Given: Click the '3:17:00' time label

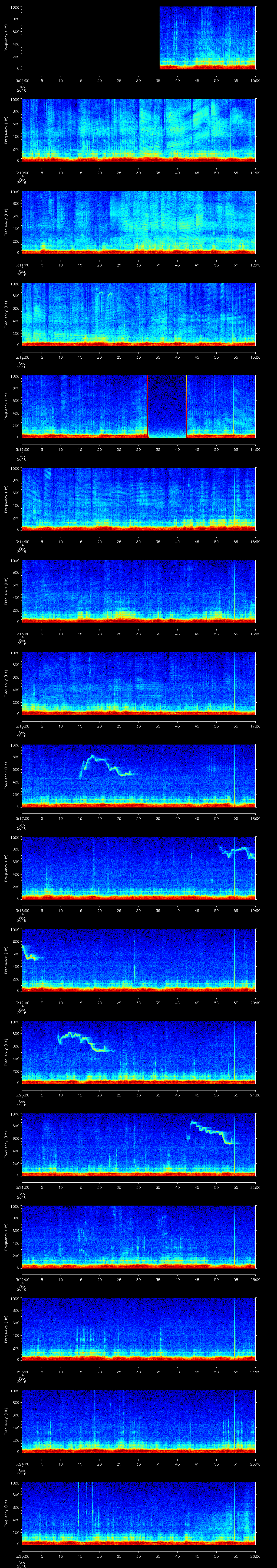Looking at the screenshot, I should (x=22, y=818).
